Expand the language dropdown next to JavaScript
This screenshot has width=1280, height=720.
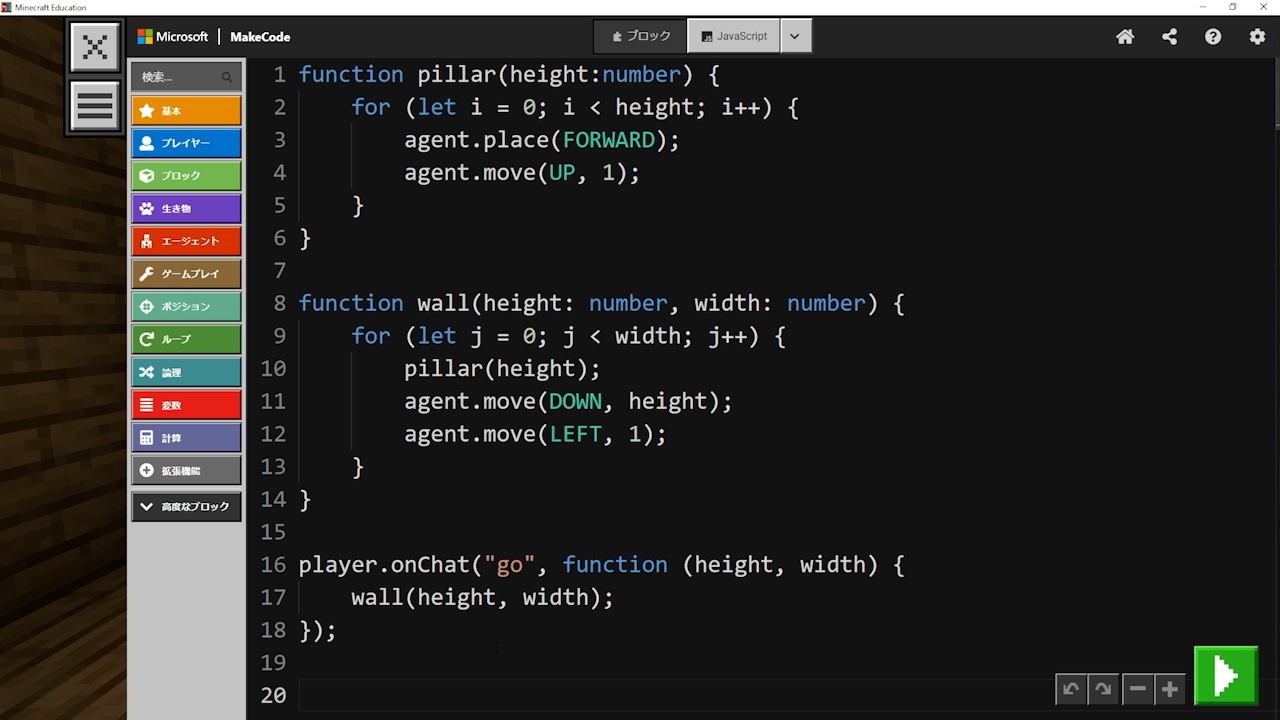[x=795, y=36]
